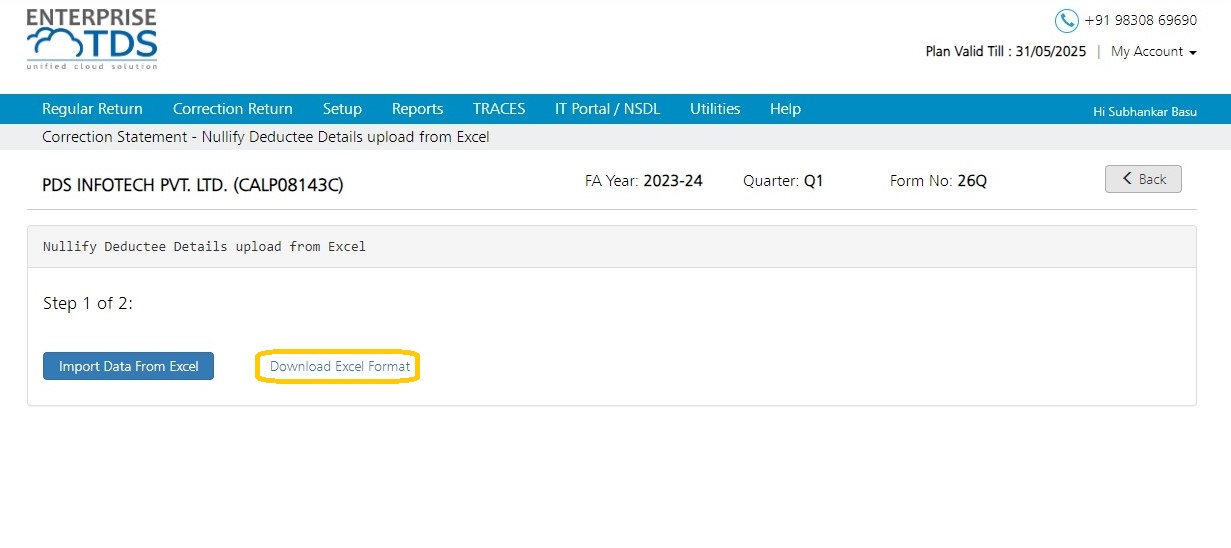Screen dimensions: 1231x548
Task: Expand the My Account dropdown
Action: point(1154,52)
